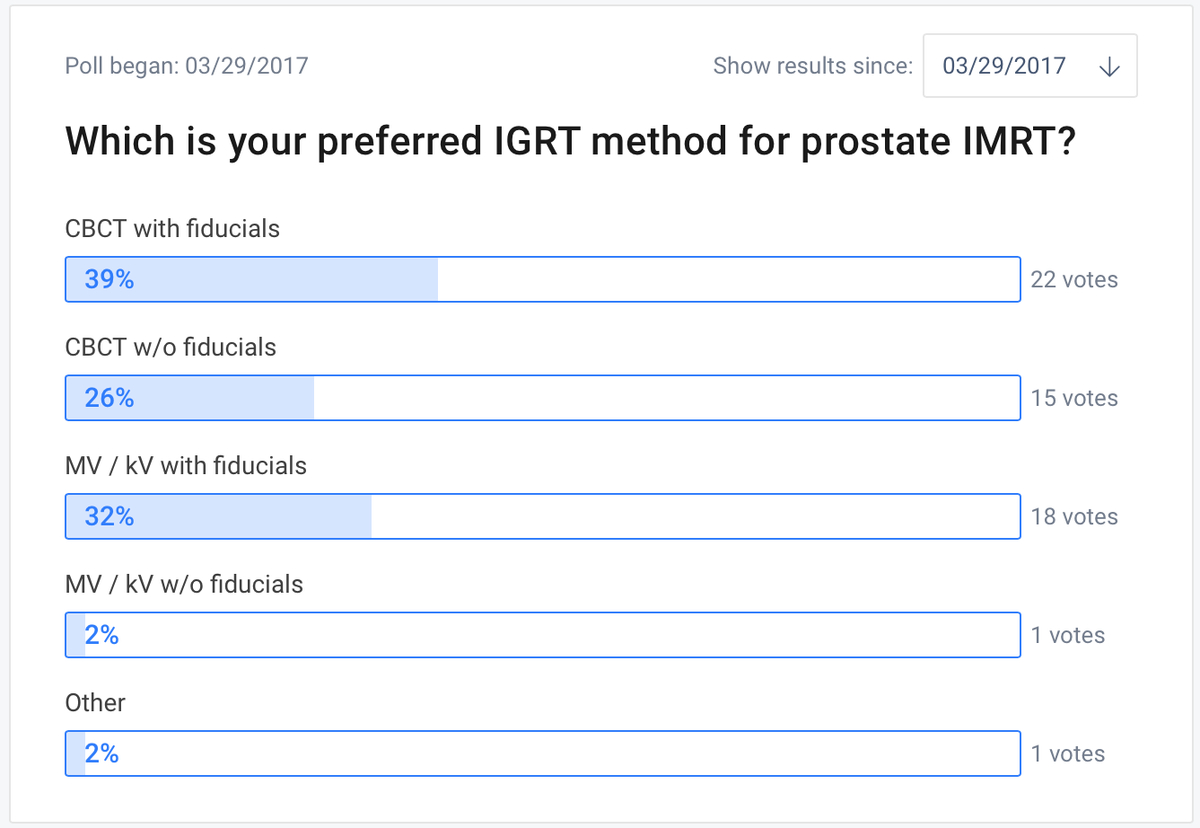The height and width of the screenshot is (828, 1200).
Task: Click the 26% percentage label
Action: tap(109, 398)
